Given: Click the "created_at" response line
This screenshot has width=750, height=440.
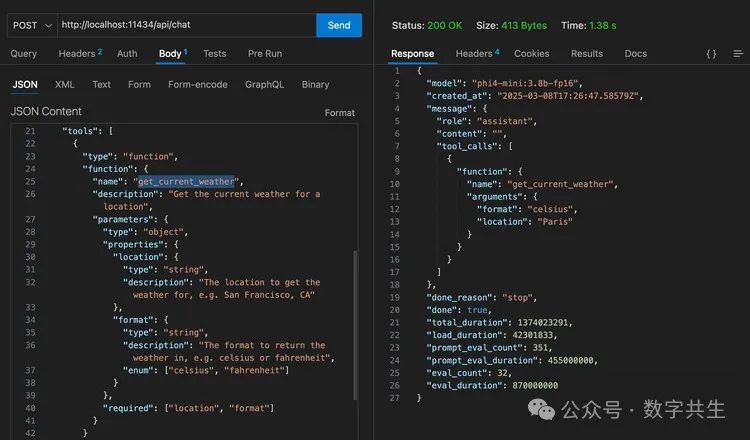Looking at the screenshot, I should [535, 96].
